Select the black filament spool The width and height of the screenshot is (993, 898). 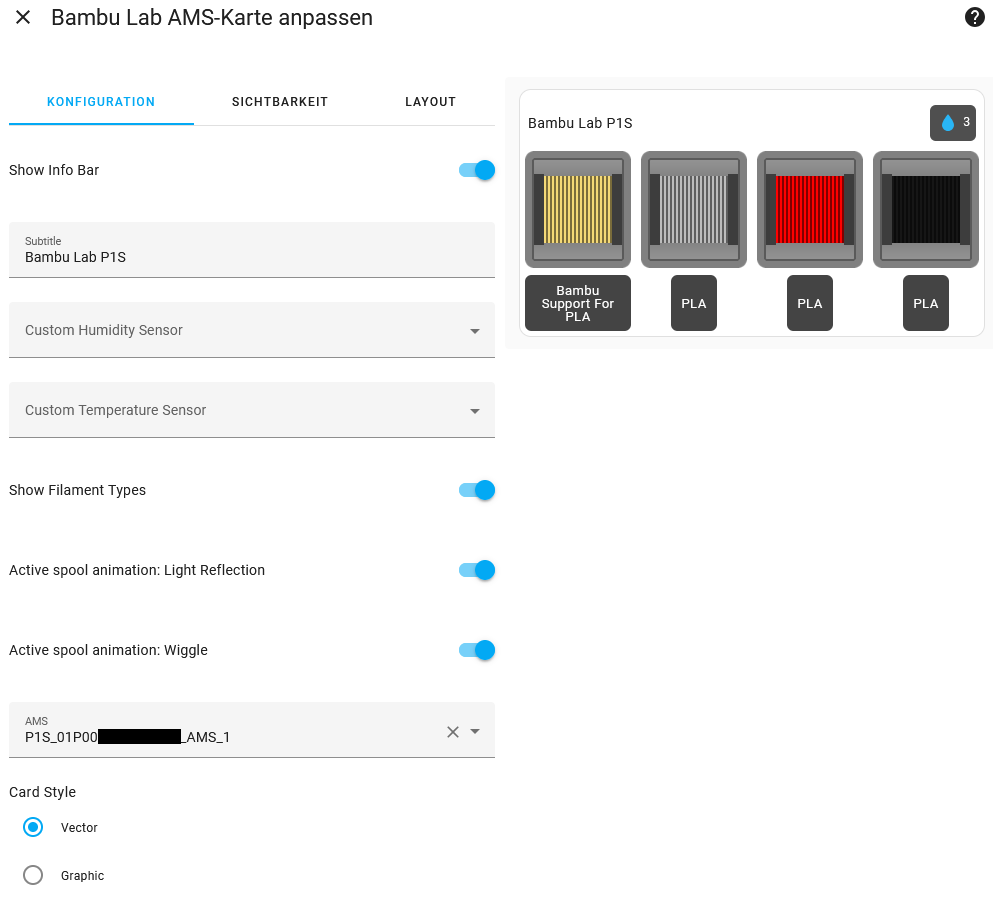[925, 210]
